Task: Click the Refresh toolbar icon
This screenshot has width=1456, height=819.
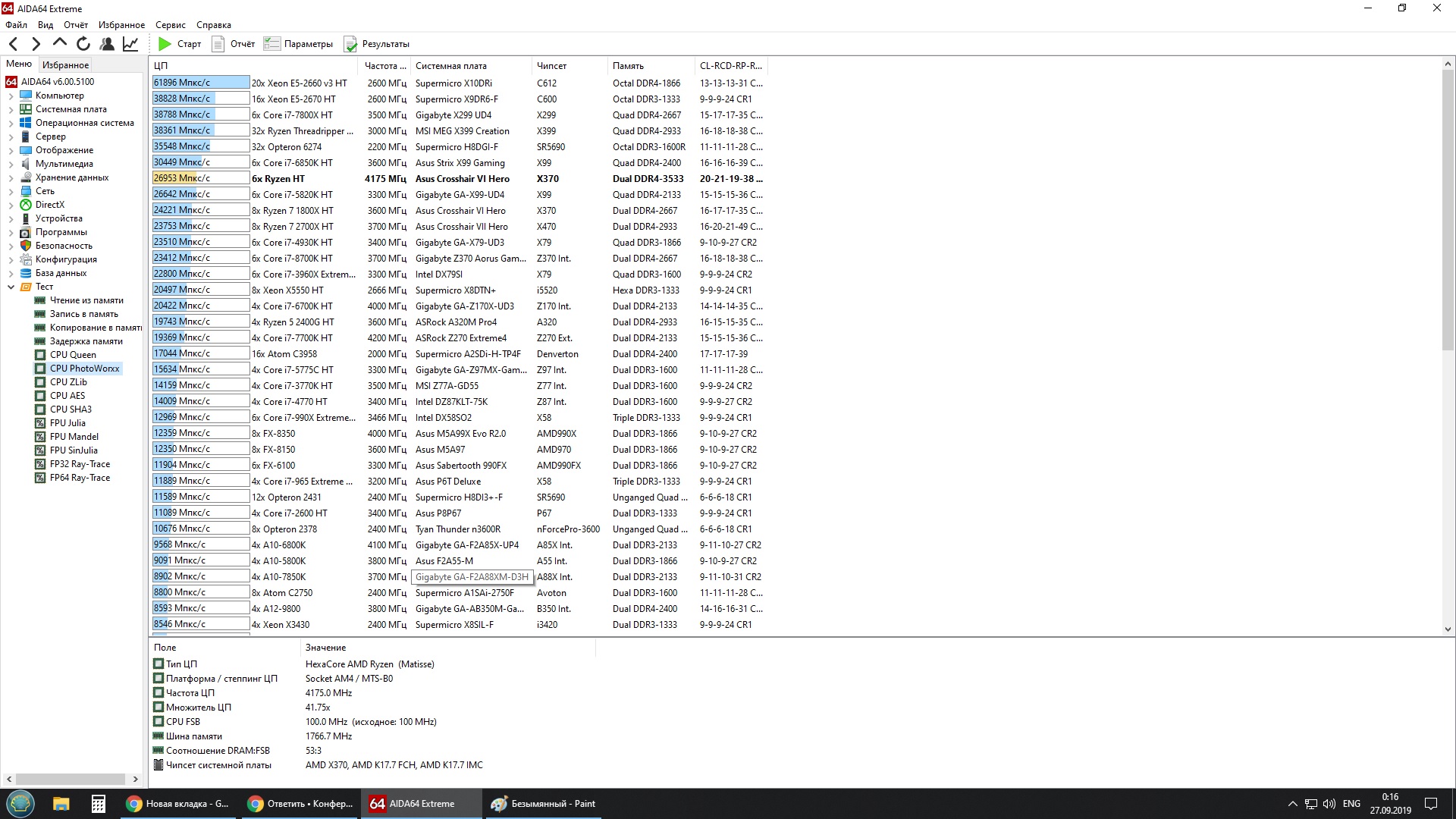Action: [x=83, y=44]
